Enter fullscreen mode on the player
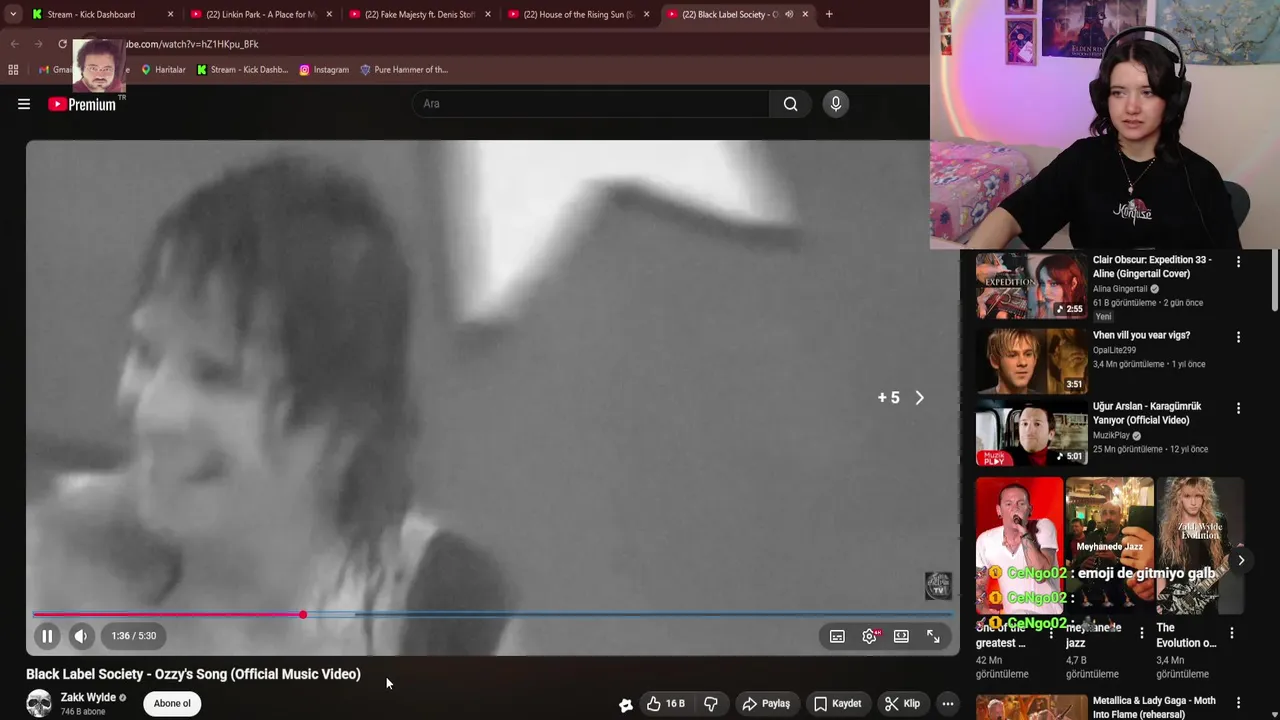The width and height of the screenshot is (1280, 720). 933,636
